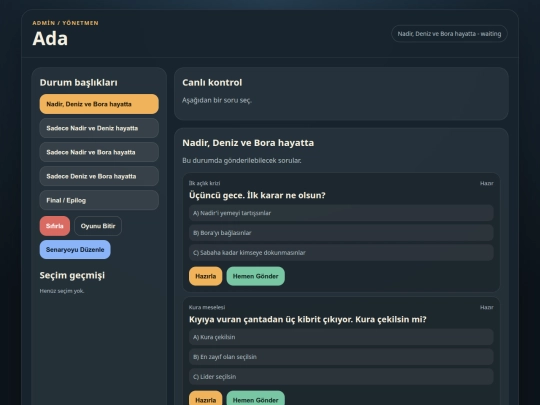The width and height of the screenshot is (540, 405).
Task: Open the 'Final / Epilog' heading
Action: point(99,200)
